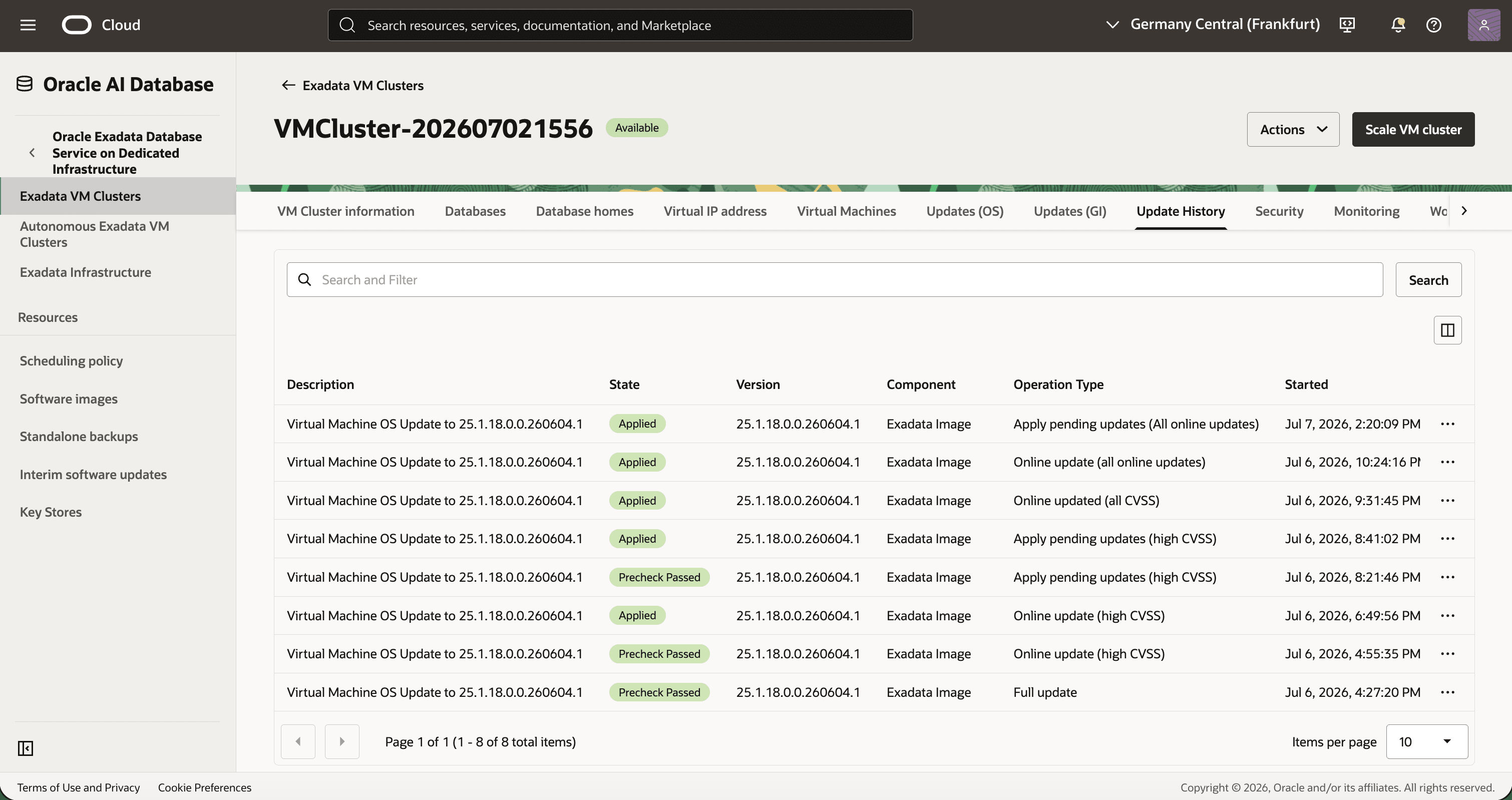Click the Started column header
1512x800 pixels.
(1306, 384)
